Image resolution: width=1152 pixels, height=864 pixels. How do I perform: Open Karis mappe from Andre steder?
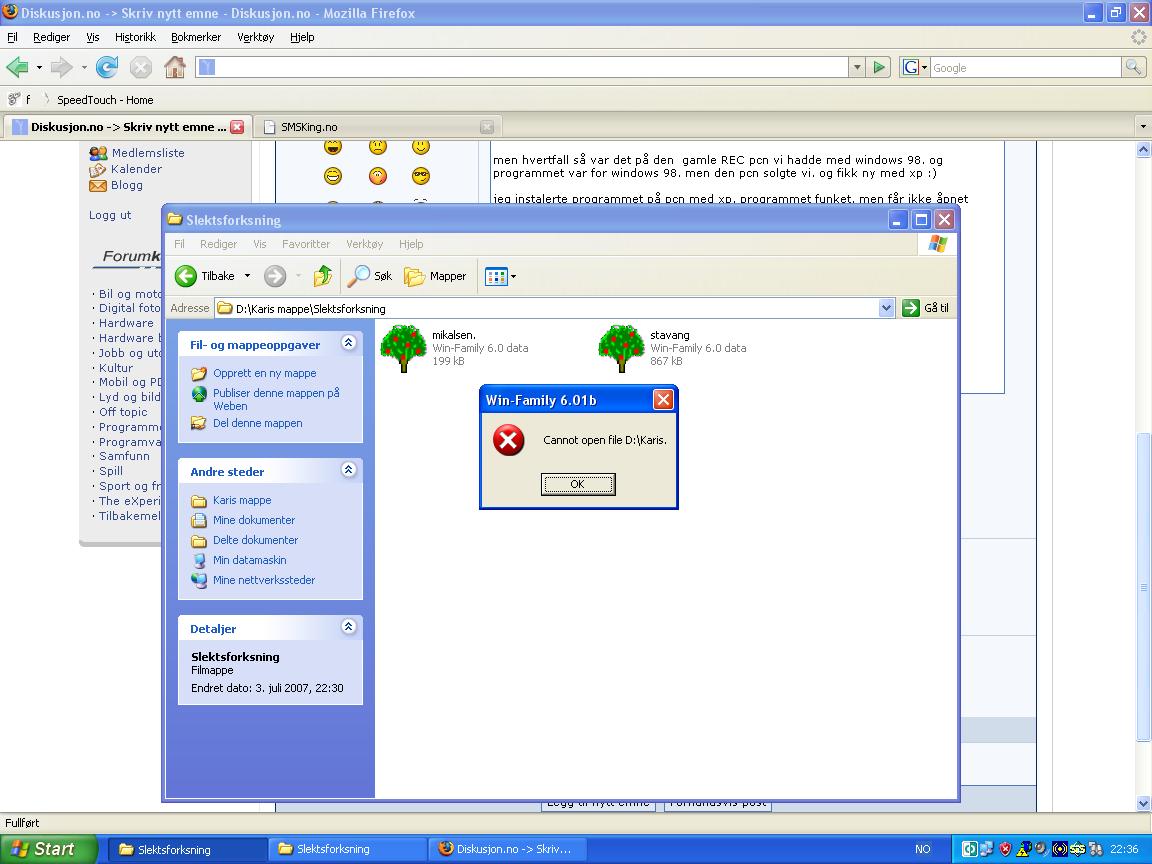point(242,500)
